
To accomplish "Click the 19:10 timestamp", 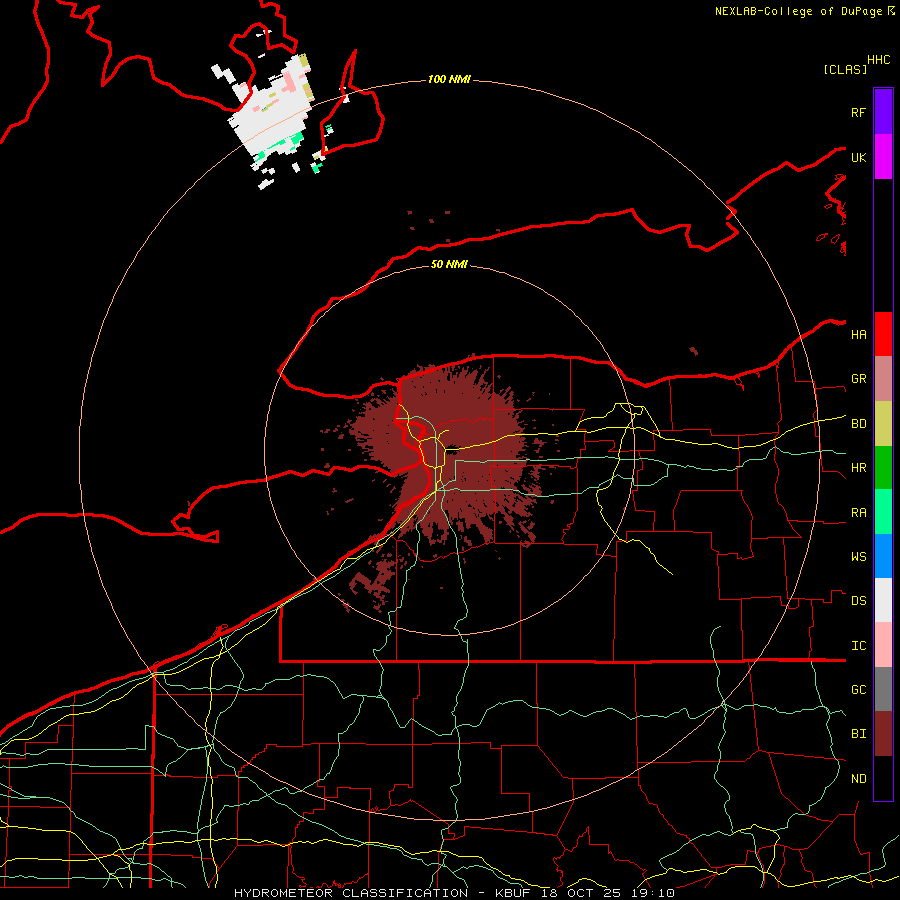I will pos(652,893).
